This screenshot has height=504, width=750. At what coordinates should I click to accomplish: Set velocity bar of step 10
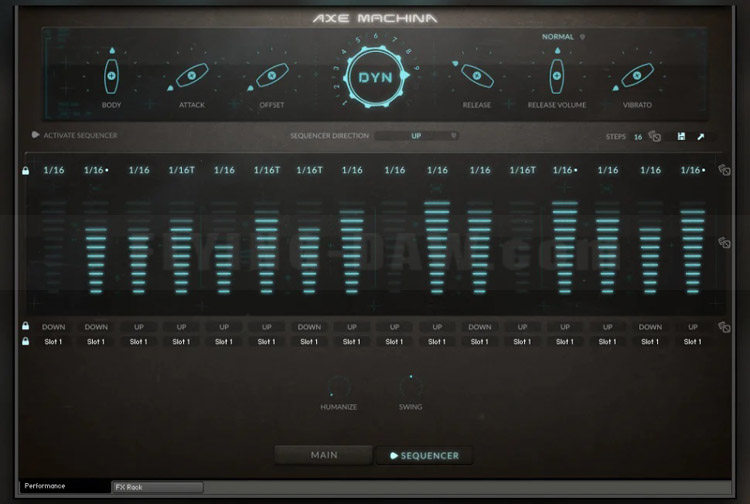pyautogui.click(x=437, y=247)
